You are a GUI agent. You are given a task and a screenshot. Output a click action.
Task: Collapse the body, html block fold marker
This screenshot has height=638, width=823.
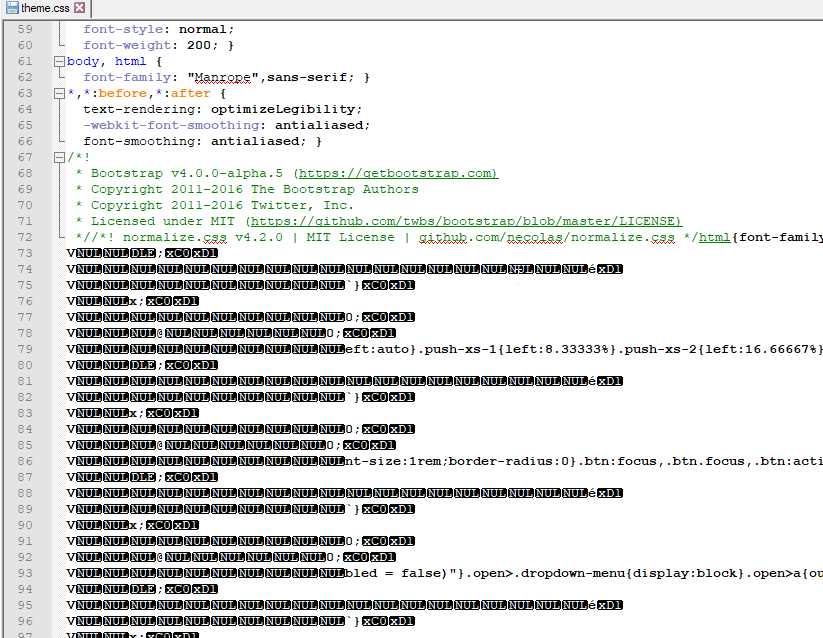click(59, 62)
